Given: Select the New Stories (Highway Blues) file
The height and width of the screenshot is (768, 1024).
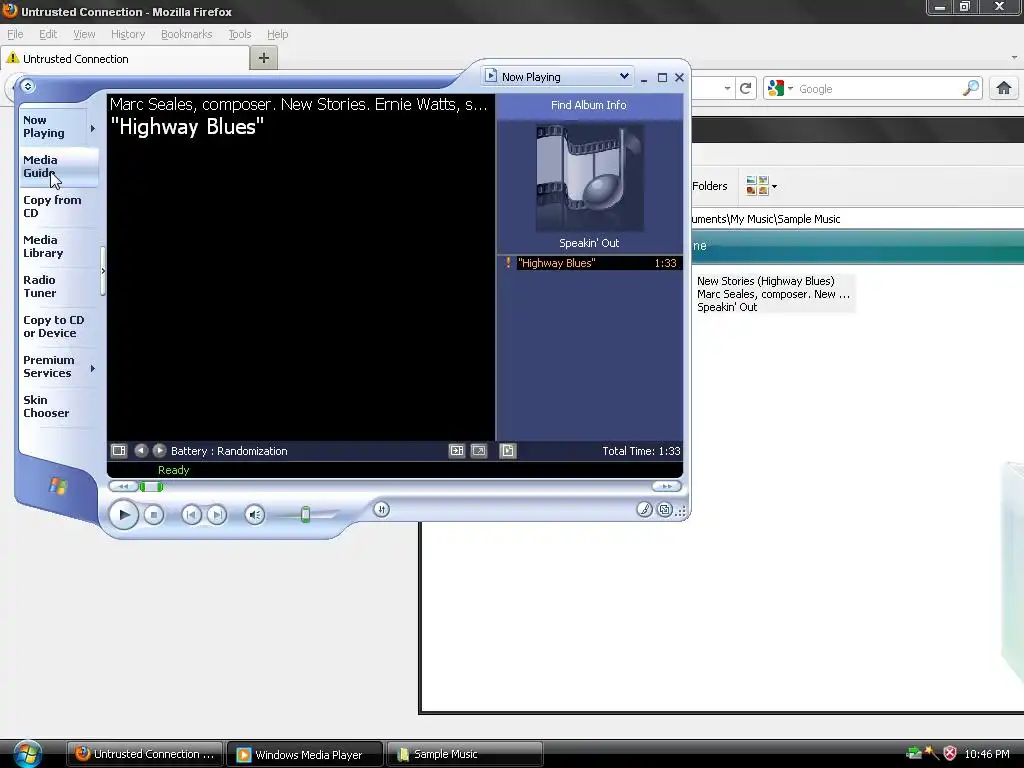Looking at the screenshot, I should tap(773, 294).
